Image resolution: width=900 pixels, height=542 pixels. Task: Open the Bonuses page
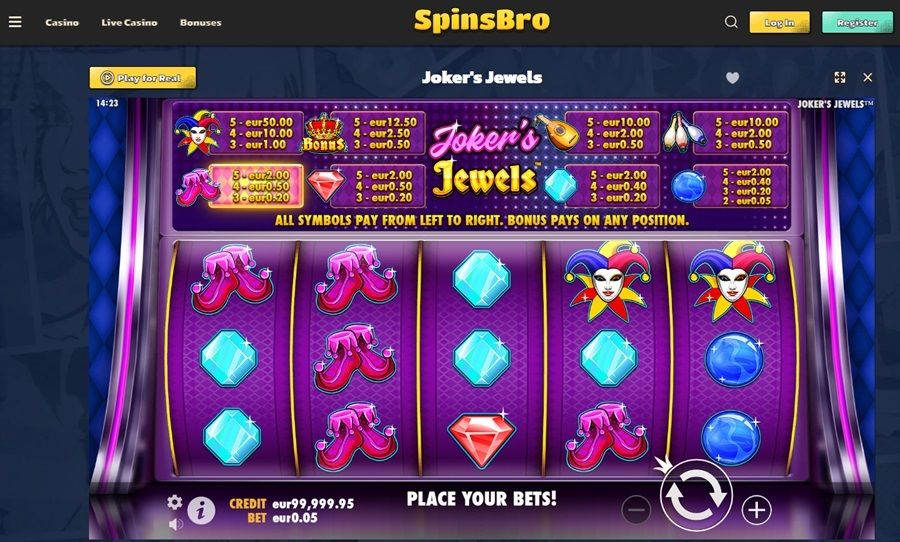click(200, 22)
